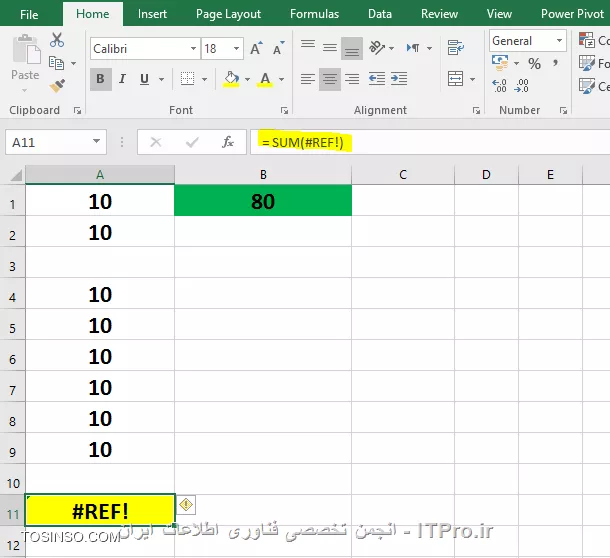The width and height of the screenshot is (610, 558).
Task: Open the Power Pivot tab
Action: pos(572,14)
